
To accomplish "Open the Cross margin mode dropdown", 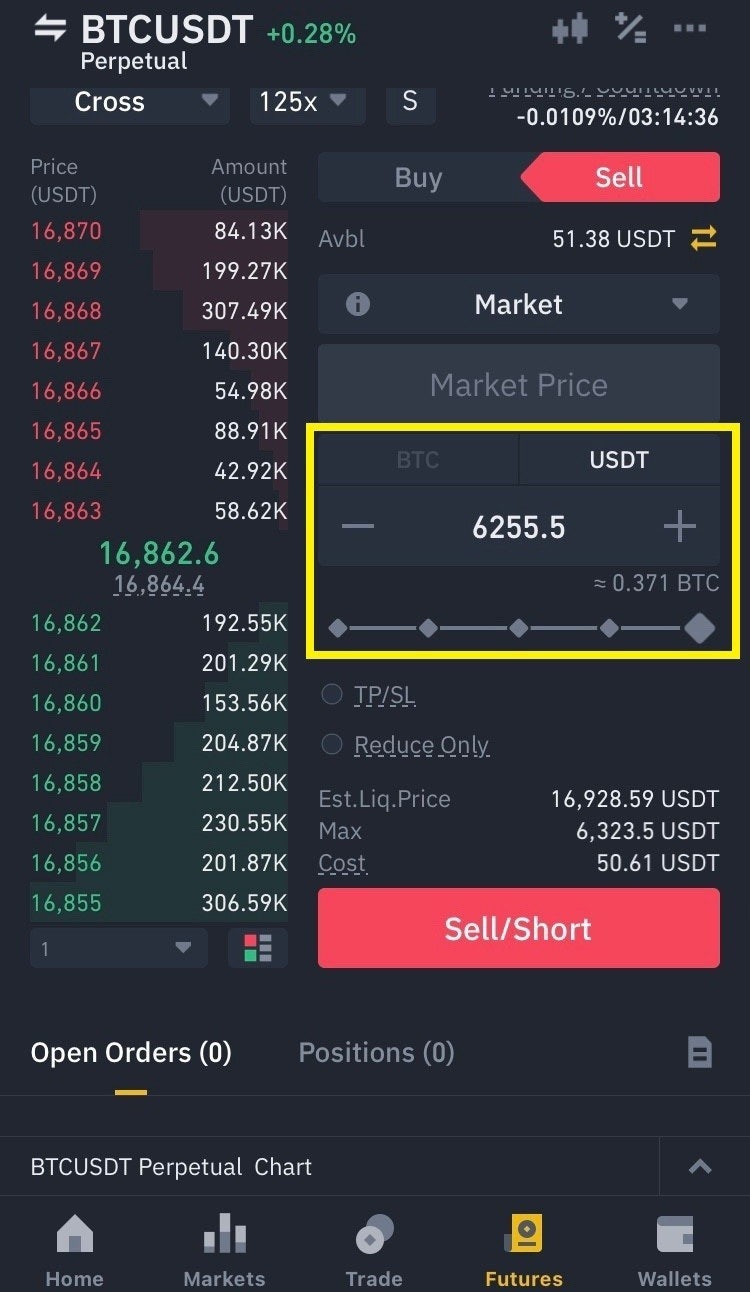I will 129,102.
